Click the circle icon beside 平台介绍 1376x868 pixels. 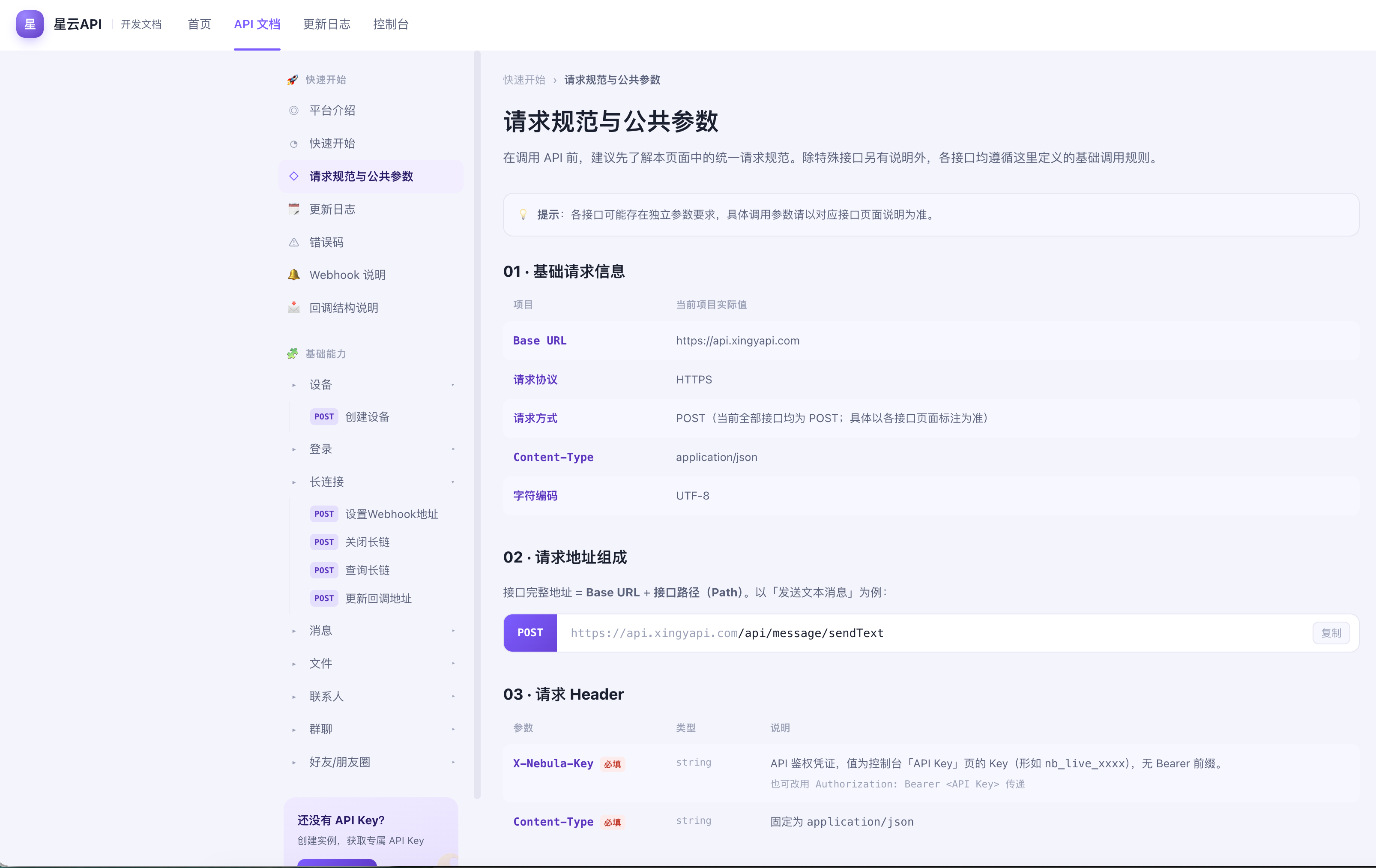click(x=294, y=110)
